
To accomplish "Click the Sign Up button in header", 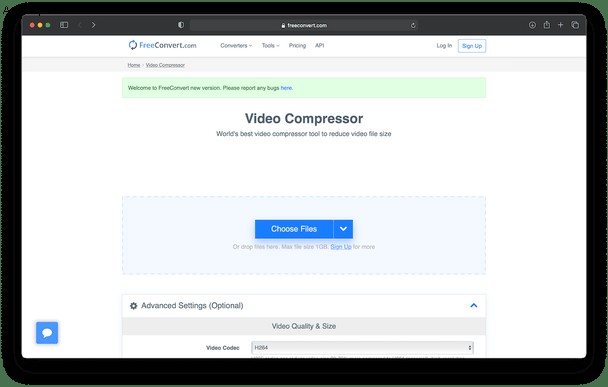I will (472, 46).
